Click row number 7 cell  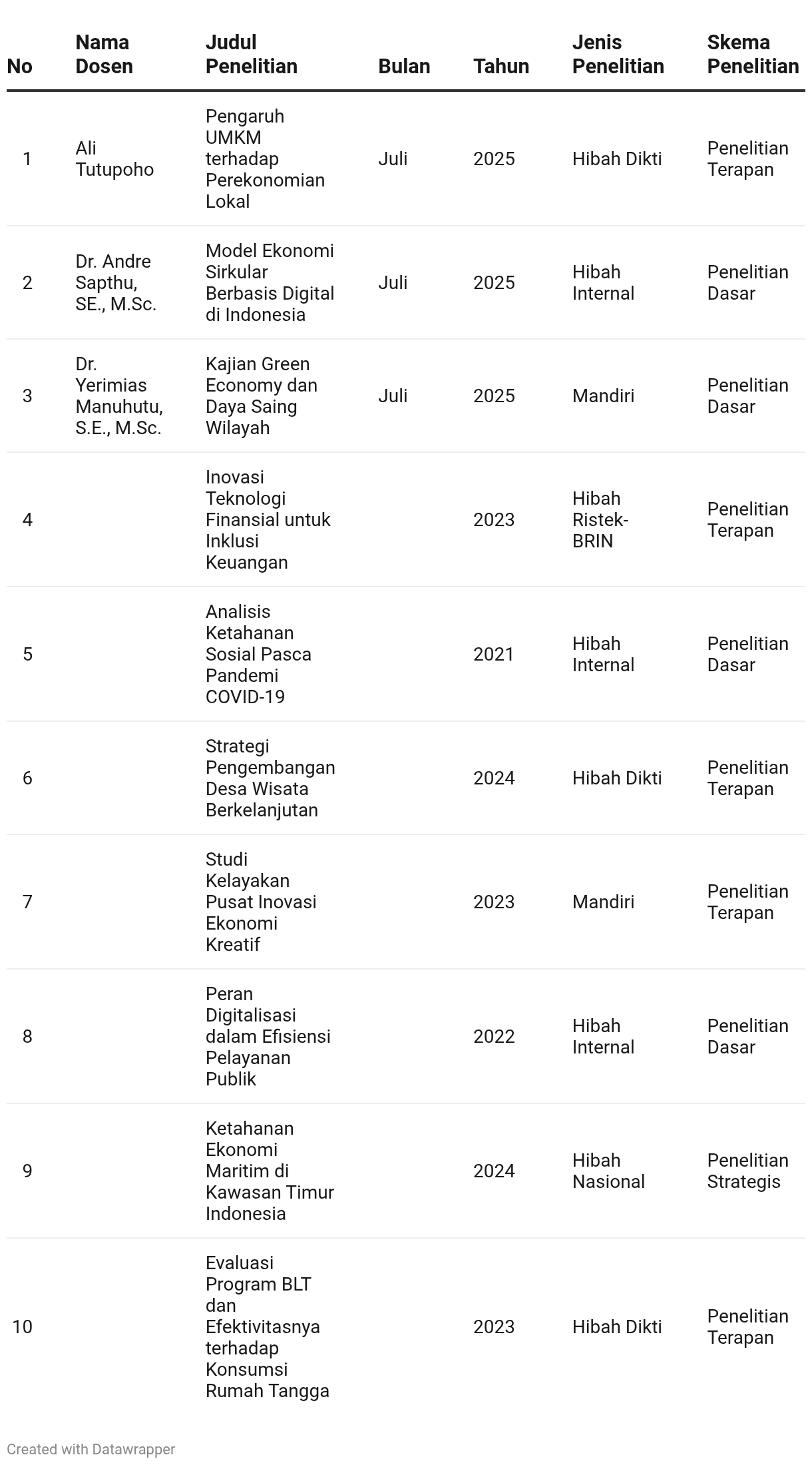[x=27, y=902]
